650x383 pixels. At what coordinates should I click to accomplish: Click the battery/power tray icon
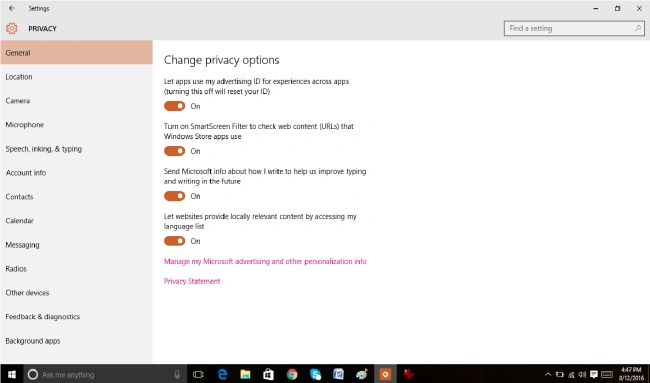(x=560, y=374)
